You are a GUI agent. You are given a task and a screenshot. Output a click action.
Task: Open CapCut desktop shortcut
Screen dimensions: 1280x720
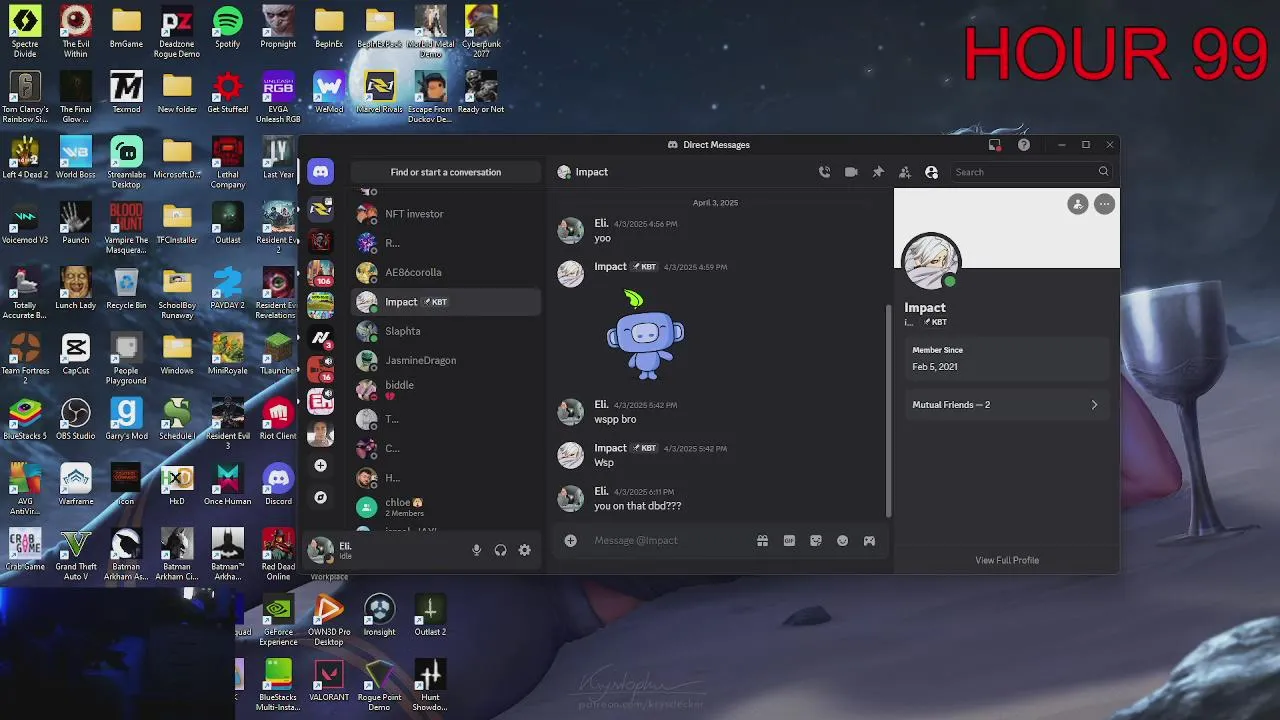(75, 354)
